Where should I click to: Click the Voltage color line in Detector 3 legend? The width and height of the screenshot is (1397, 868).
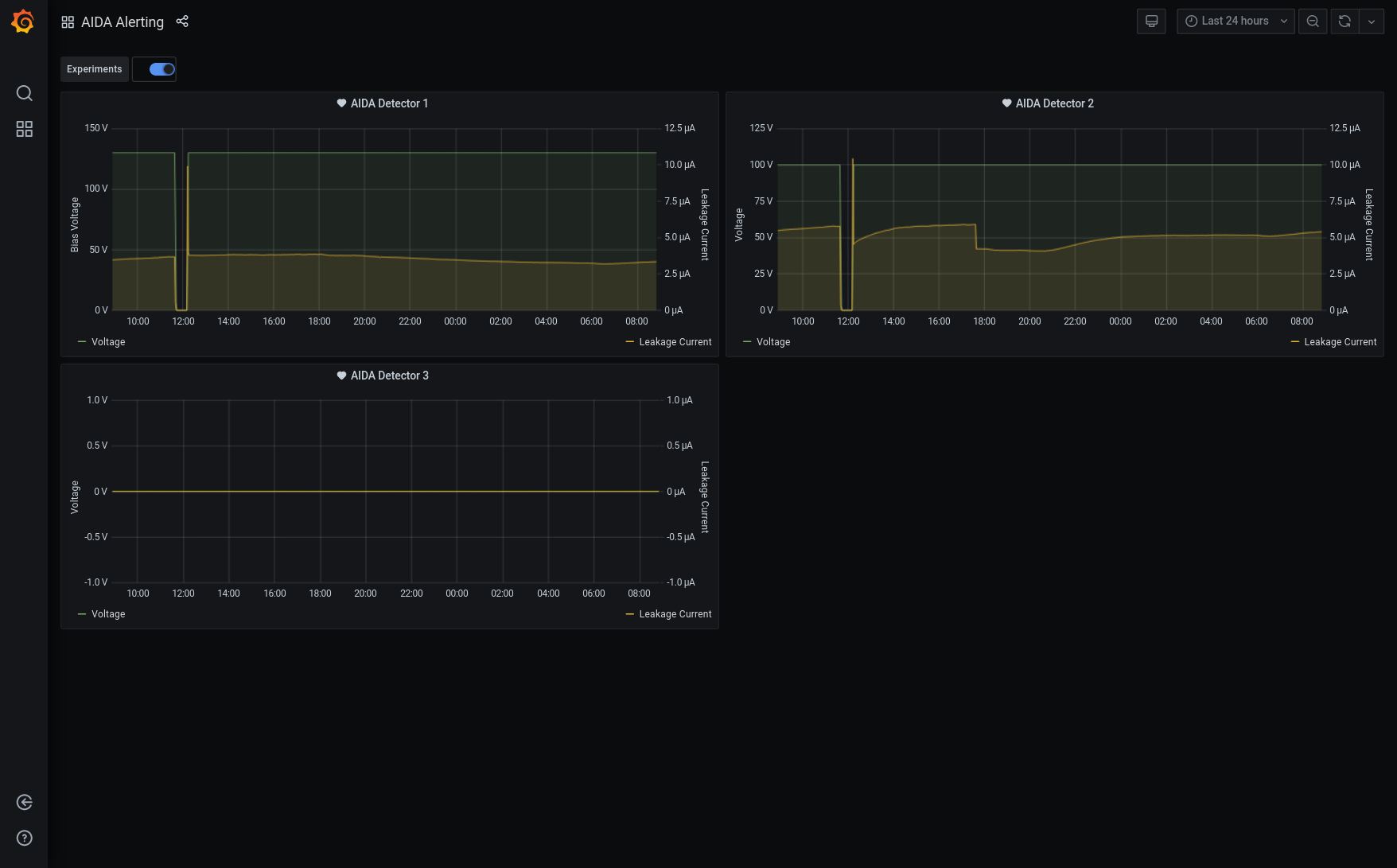pos(82,614)
